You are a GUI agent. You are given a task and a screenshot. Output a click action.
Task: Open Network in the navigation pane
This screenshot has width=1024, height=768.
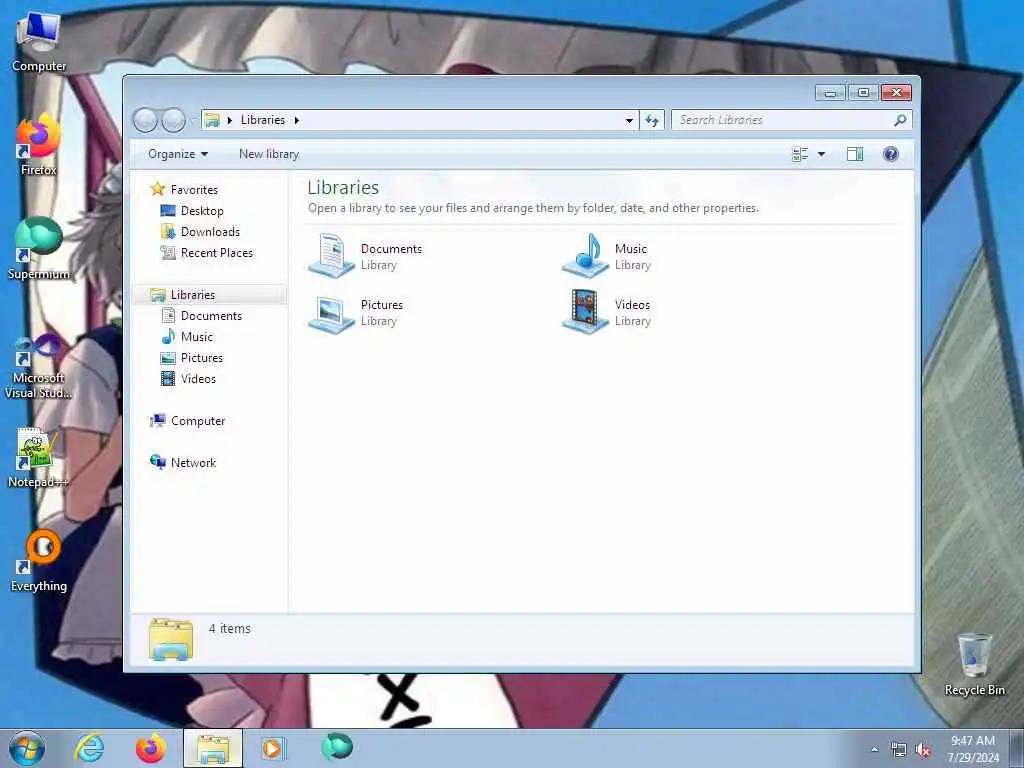click(x=193, y=462)
